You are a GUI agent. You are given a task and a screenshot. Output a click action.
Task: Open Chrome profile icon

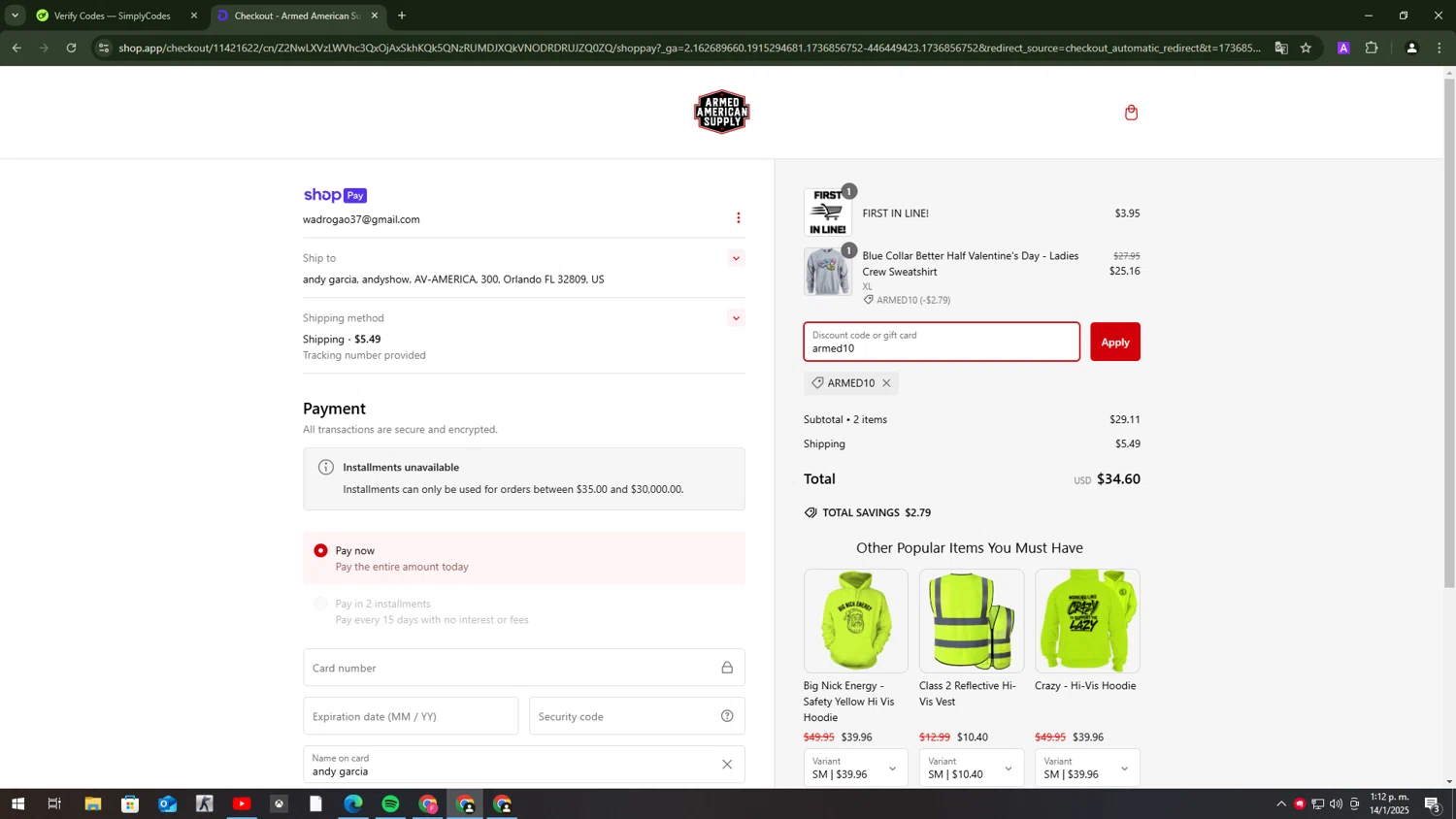(x=1411, y=48)
